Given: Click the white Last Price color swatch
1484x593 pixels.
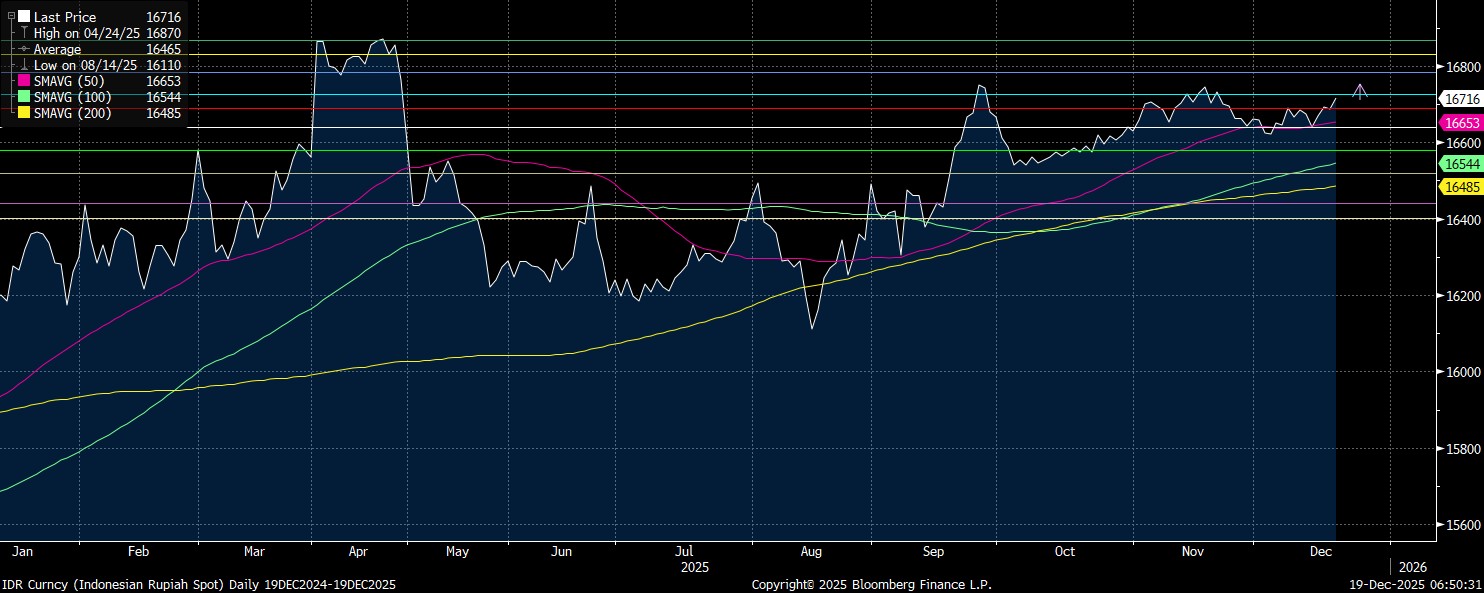Looking at the screenshot, I should [x=24, y=17].
